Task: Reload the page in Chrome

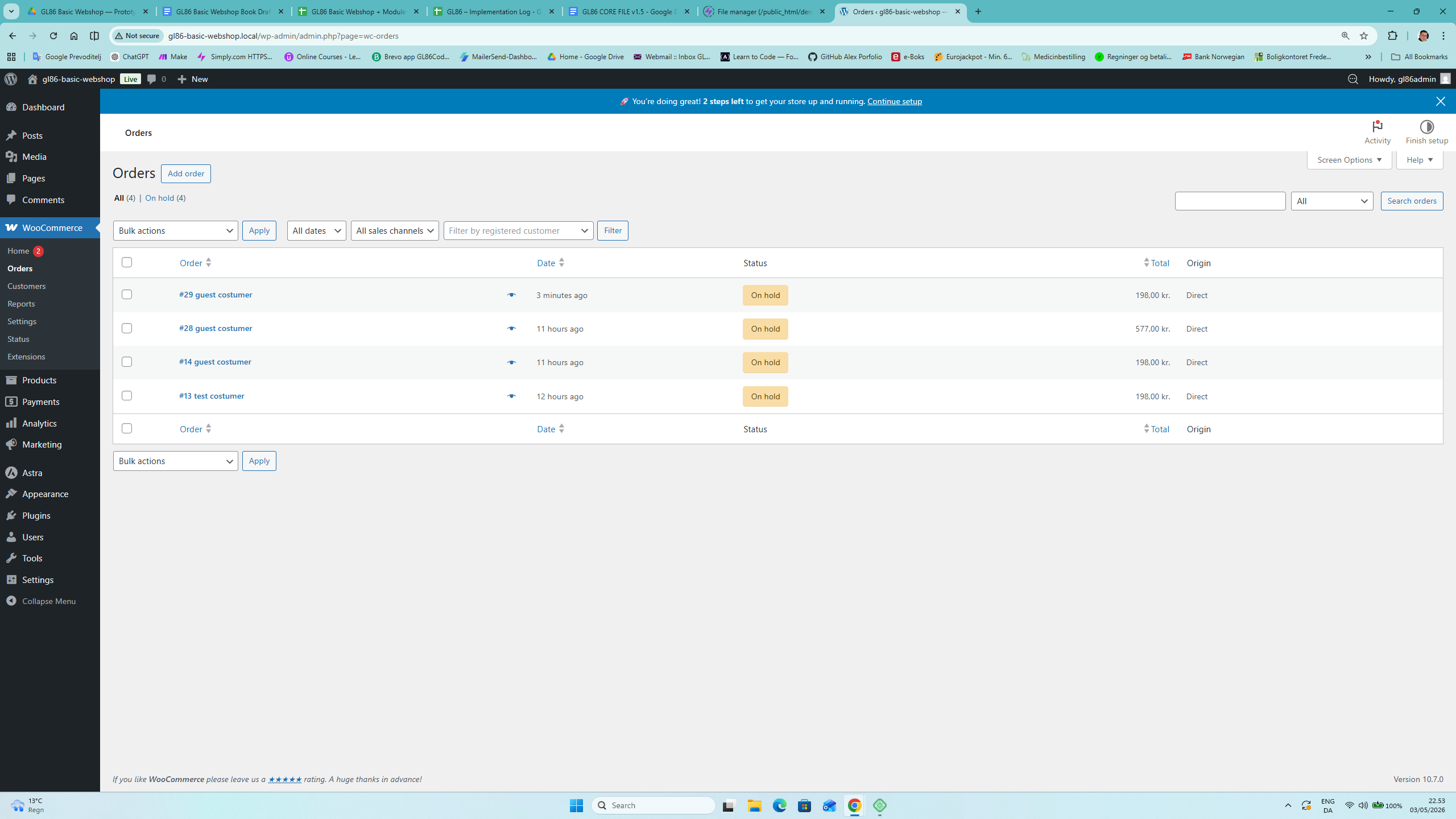Action: coord(53,36)
